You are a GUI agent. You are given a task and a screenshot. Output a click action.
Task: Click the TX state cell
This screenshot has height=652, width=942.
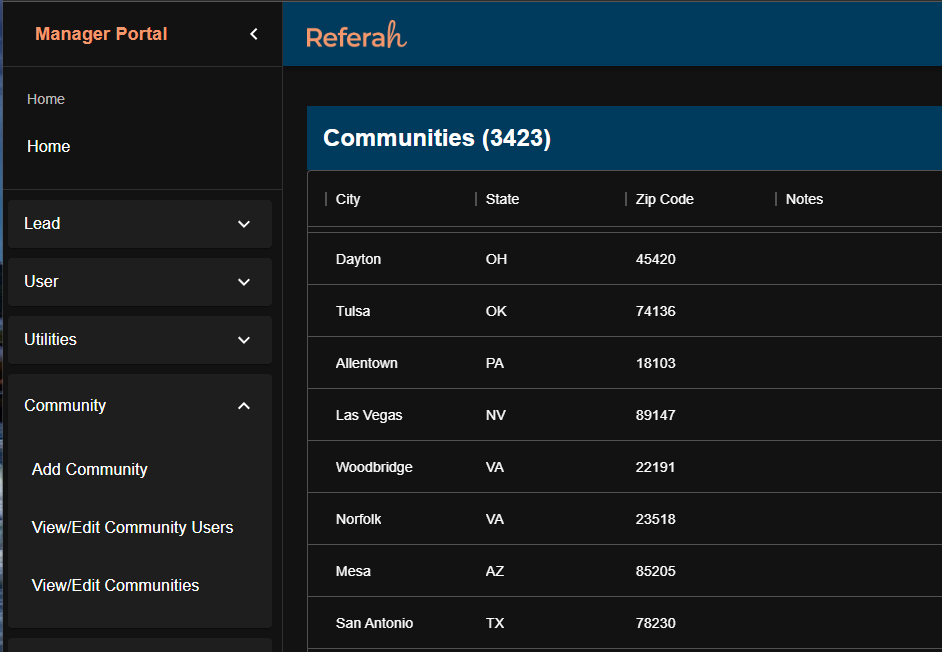[x=494, y=623]
